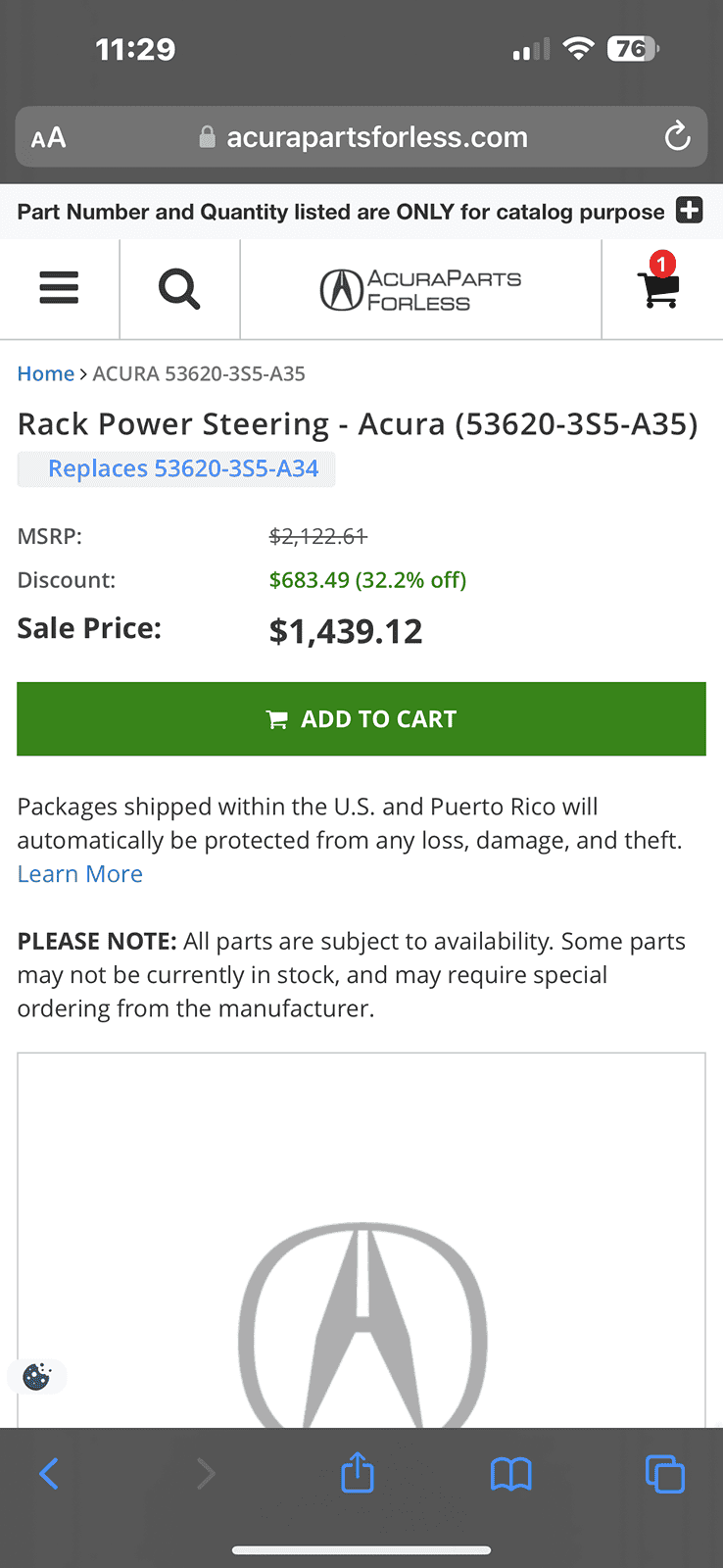Viewport: 723px width, 1568px height.
Task: Go back using the navigation arrow
Action: [x=48, y=1474]
